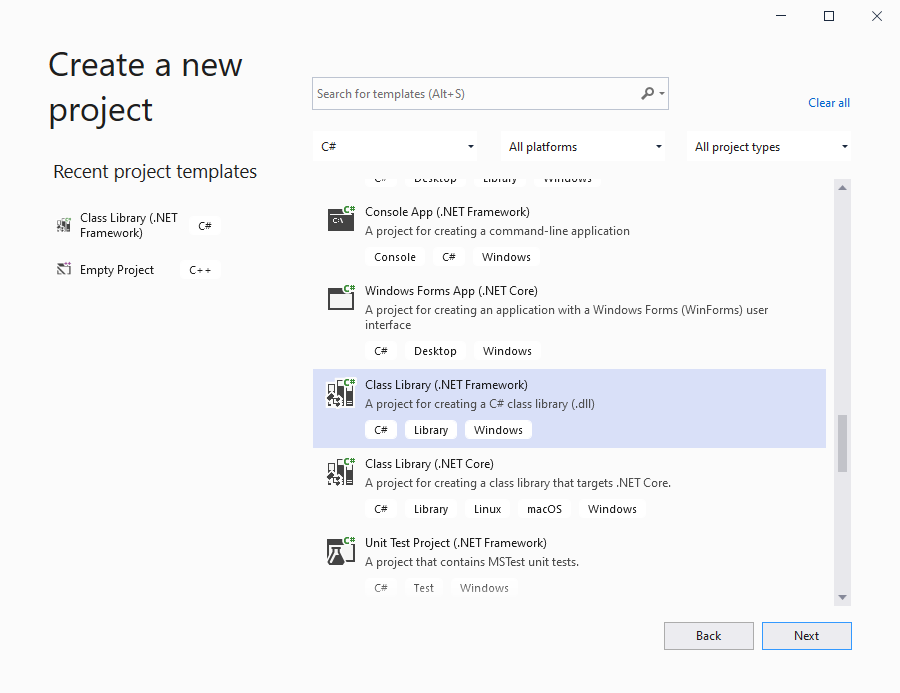Open the language dropdown showing C#

394,146
